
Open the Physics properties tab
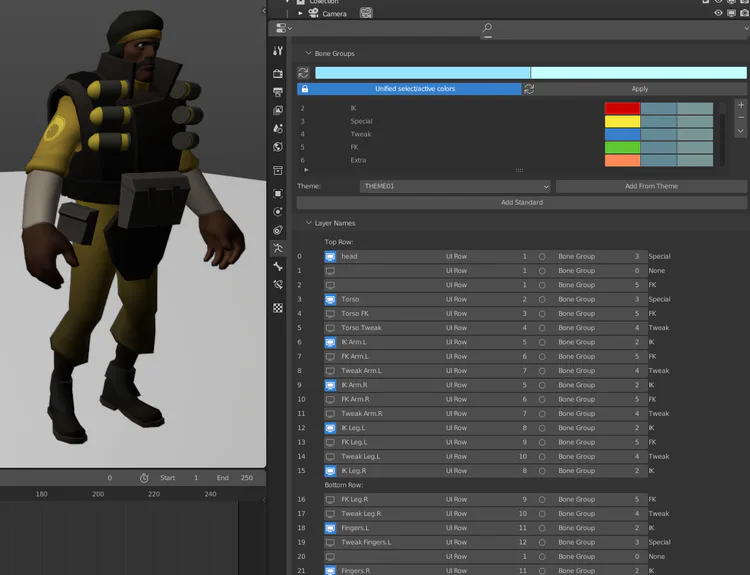click(278, 211)
